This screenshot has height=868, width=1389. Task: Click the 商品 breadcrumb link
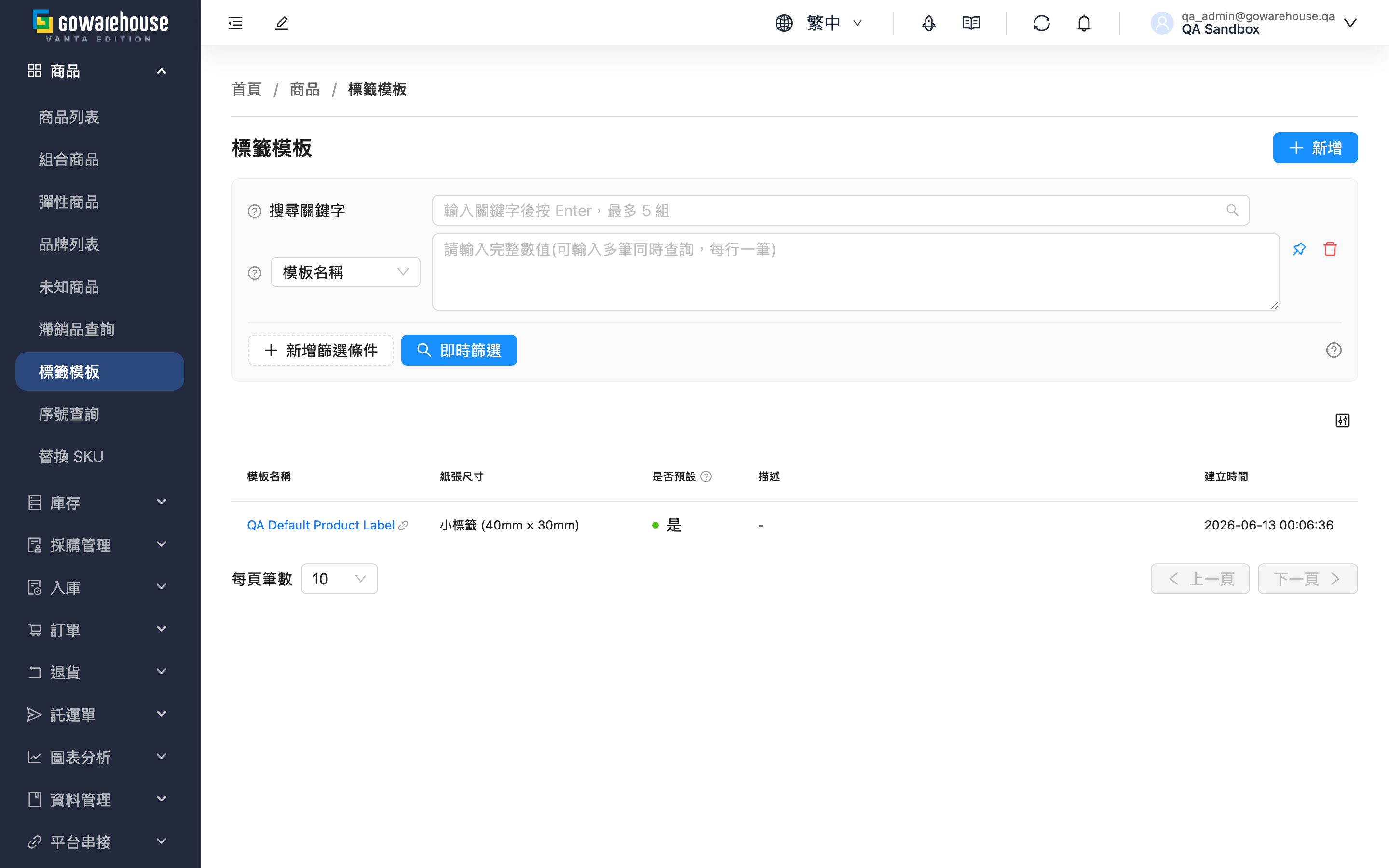(x=304, y=90)
